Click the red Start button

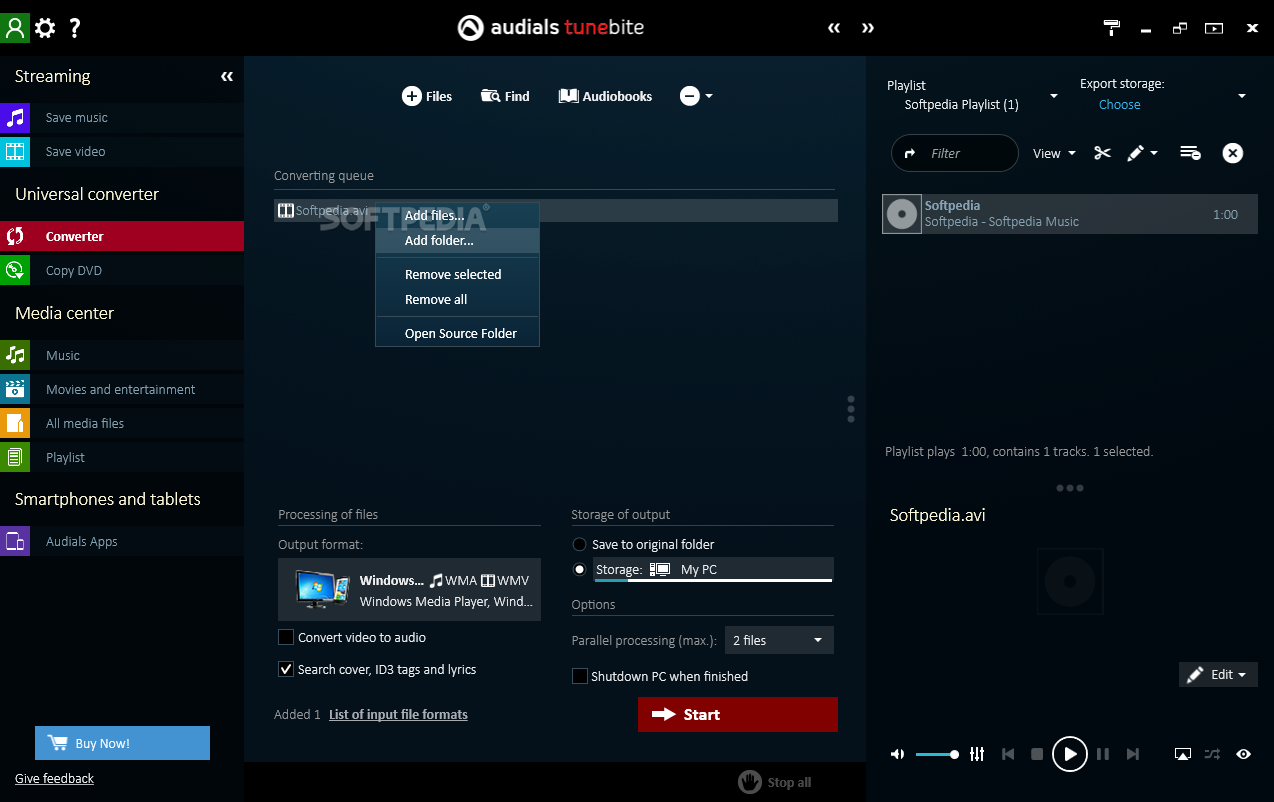[738, 715]
